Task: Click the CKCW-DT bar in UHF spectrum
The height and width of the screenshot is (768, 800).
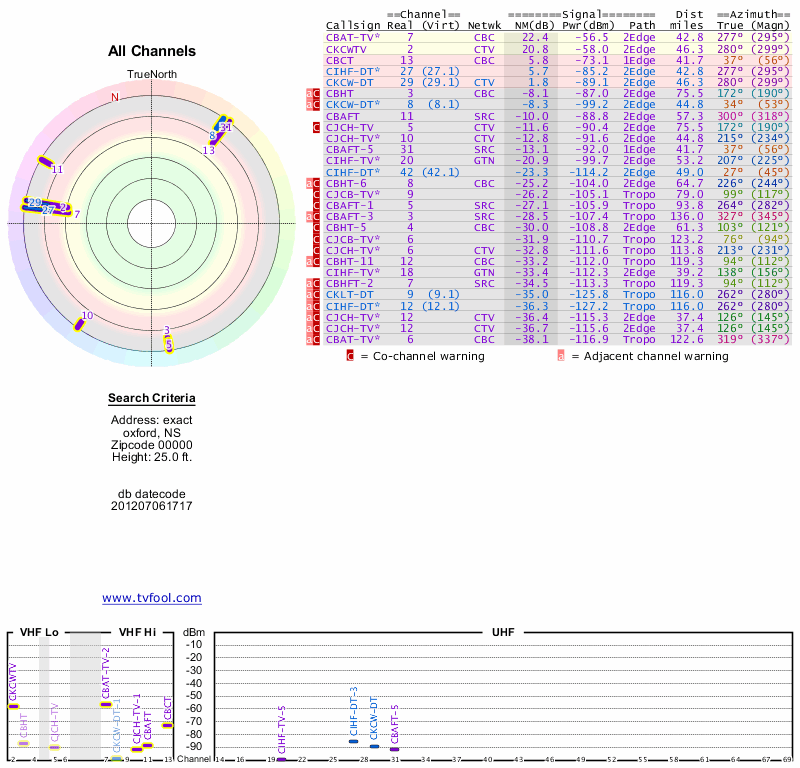Action: point(374,746)
